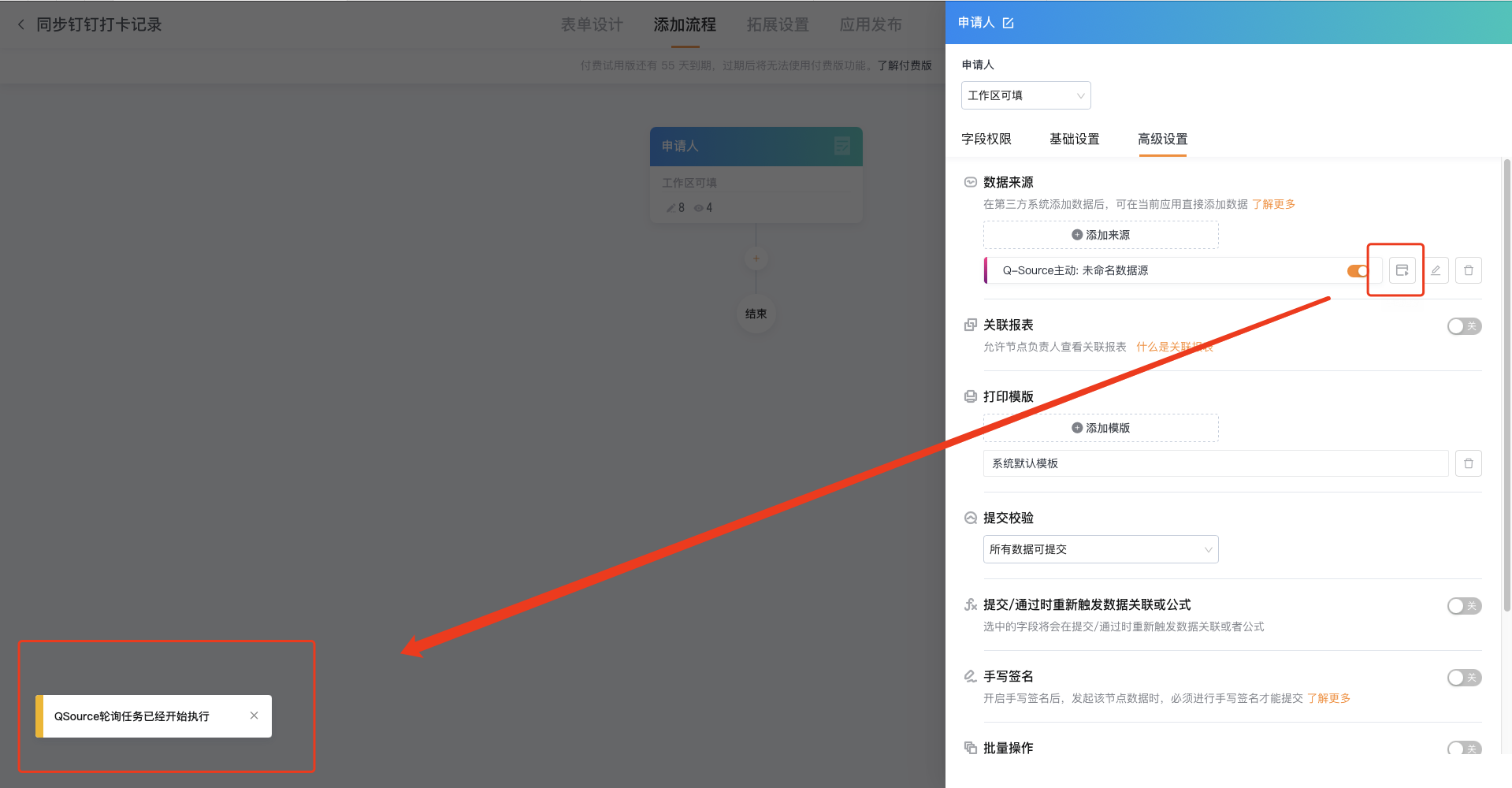The image size is (1512, 788).
Task: Run the Q-Source polling task icon
Action: tap(1402, 270)
